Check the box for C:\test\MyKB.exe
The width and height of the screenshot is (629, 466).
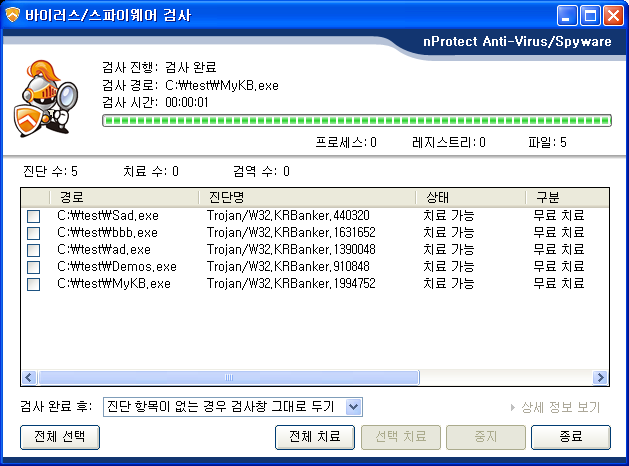pos(33,284)
